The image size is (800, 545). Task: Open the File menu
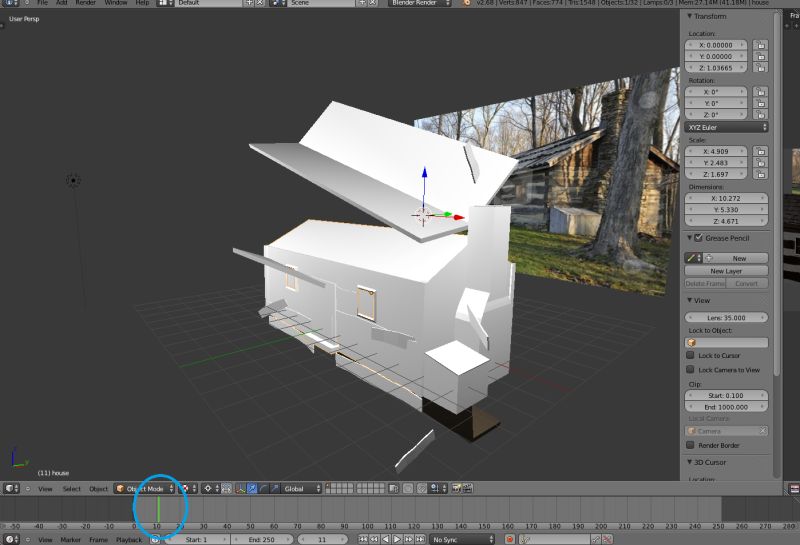coord(42,3)
